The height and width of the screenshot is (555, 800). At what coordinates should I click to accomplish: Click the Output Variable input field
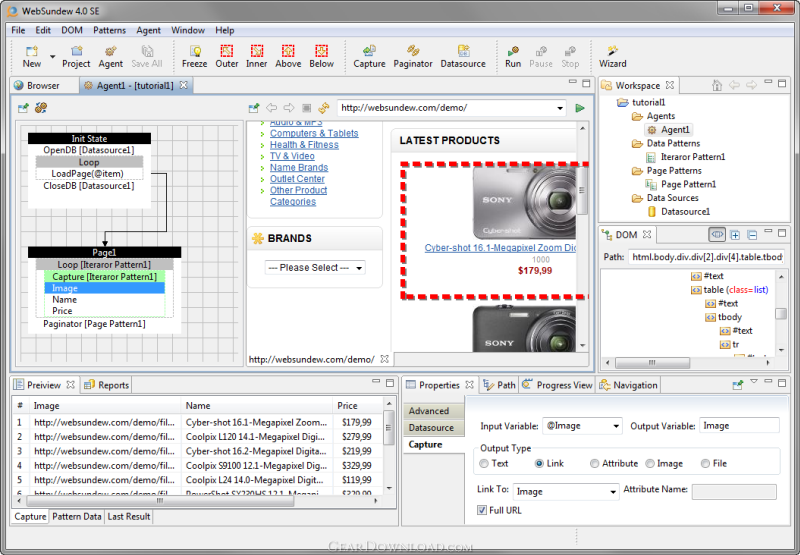point(739,426)
